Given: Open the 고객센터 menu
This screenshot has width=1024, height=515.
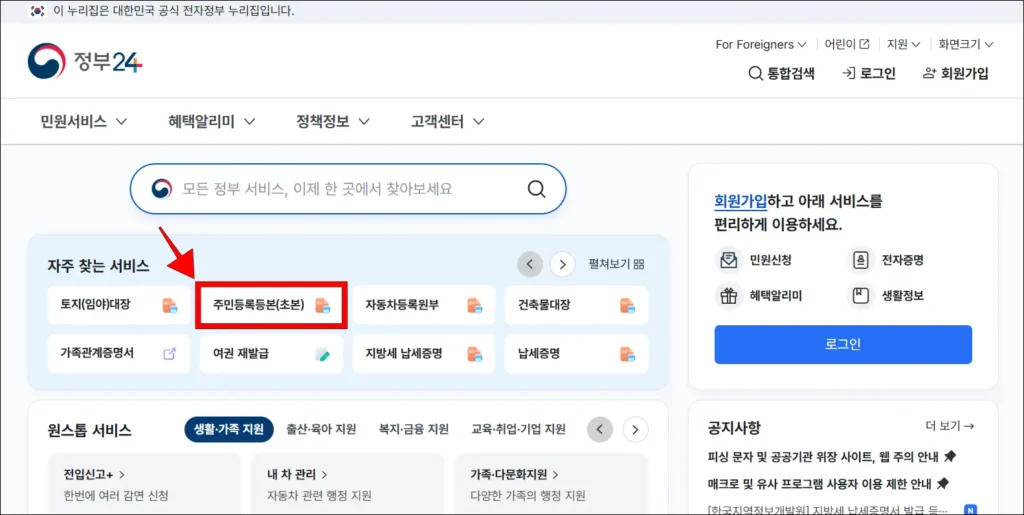Looking at the screenshot, I should [447, 121].
